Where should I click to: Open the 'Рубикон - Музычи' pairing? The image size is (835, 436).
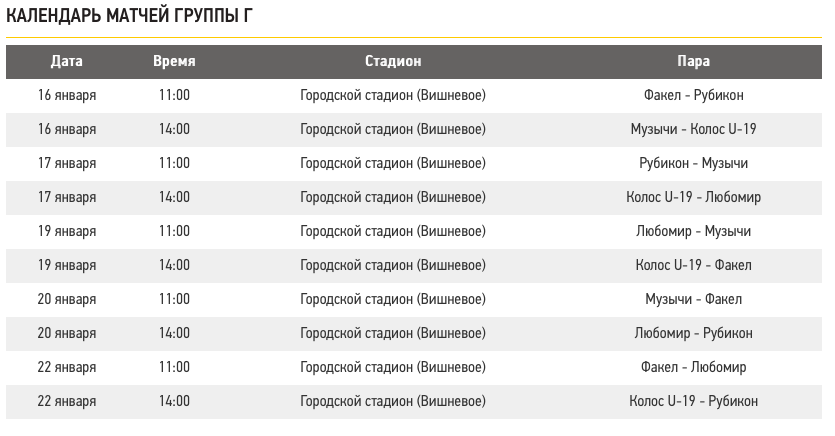[693, 163]
